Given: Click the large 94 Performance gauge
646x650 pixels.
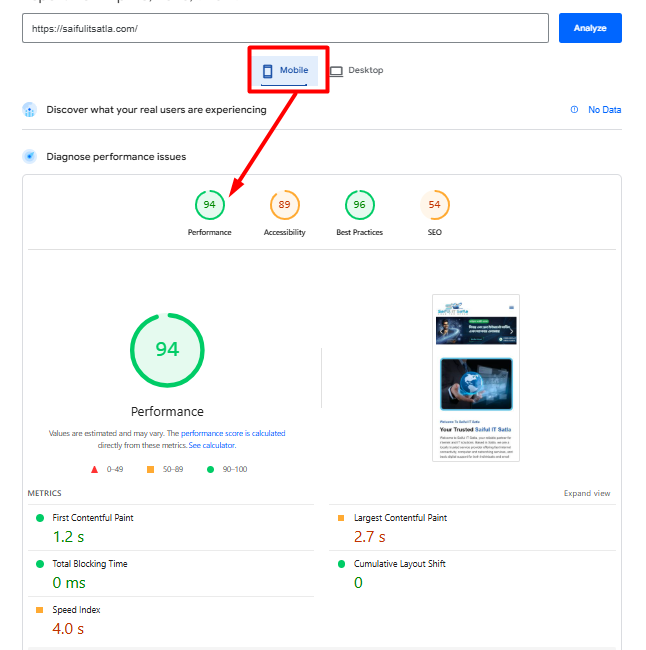Looking at the screenshot, I should tap(167, 350).
